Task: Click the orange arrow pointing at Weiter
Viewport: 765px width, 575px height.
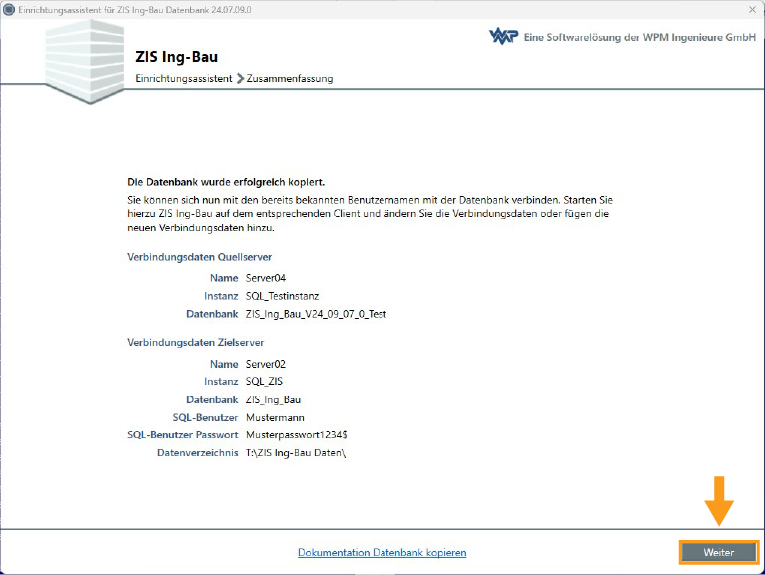Action: tap(718, 498)
